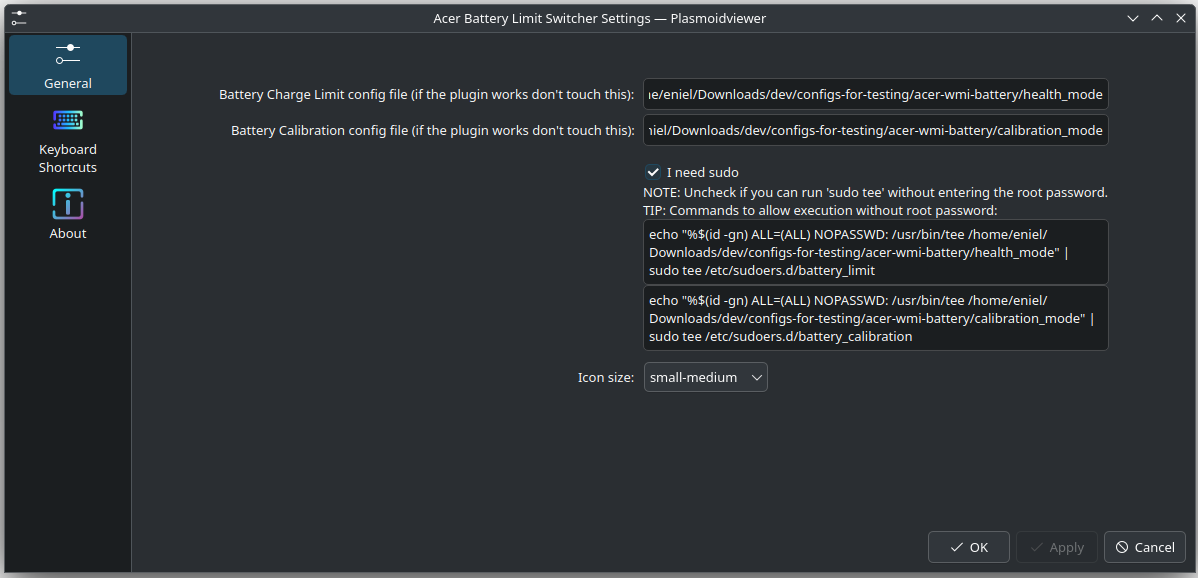Expand the Icon size dropdown

tap(705, 377)
